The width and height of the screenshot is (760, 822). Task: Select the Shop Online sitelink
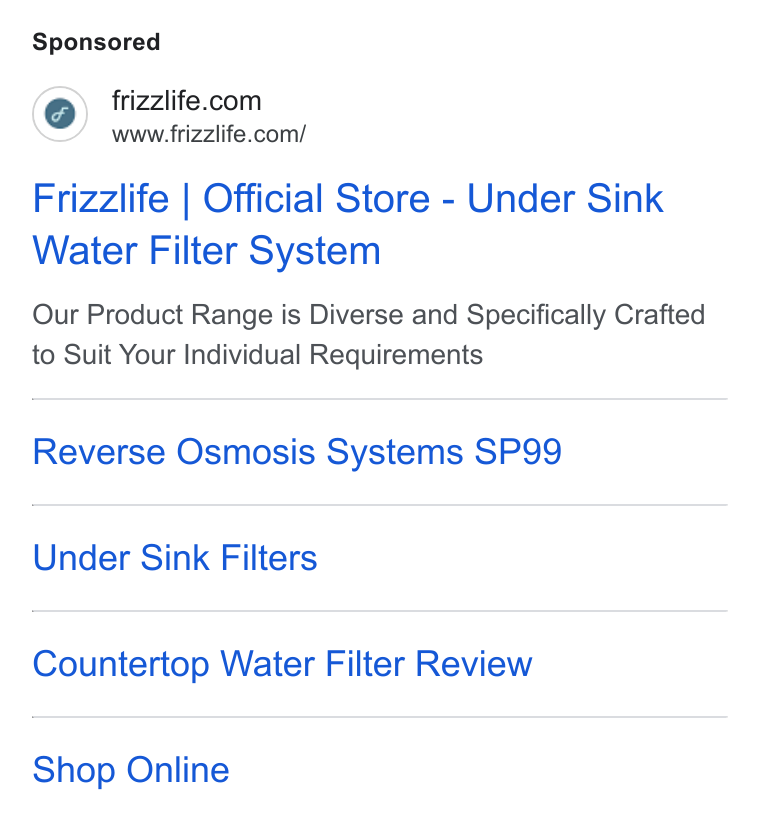click(x=131, y=770)
